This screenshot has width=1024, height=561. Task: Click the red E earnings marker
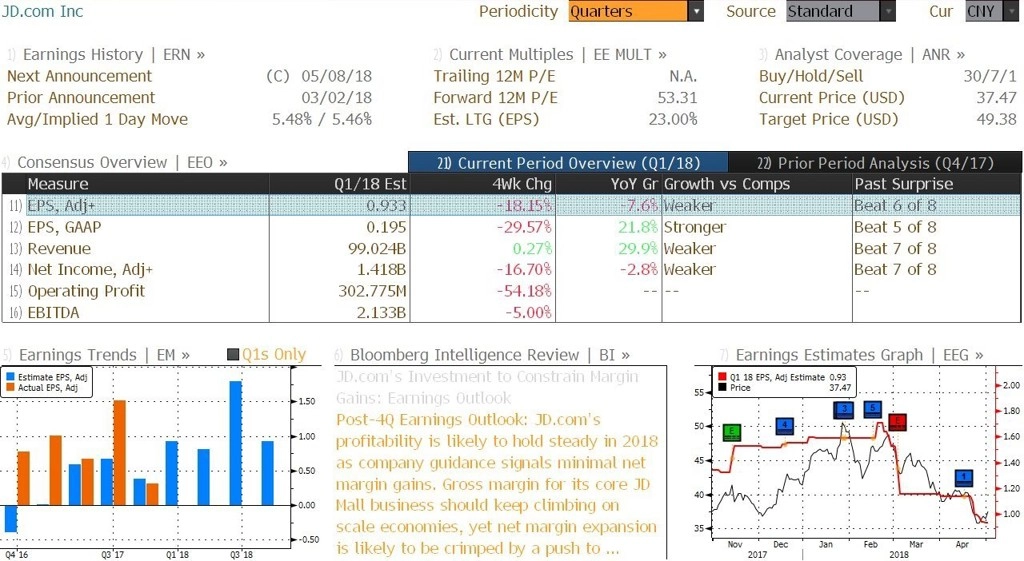click(x=897, y=422)
